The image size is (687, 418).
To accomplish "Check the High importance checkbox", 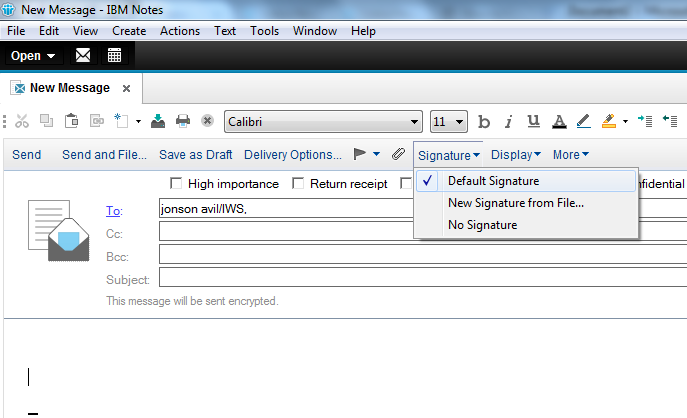I will (176, 183).
